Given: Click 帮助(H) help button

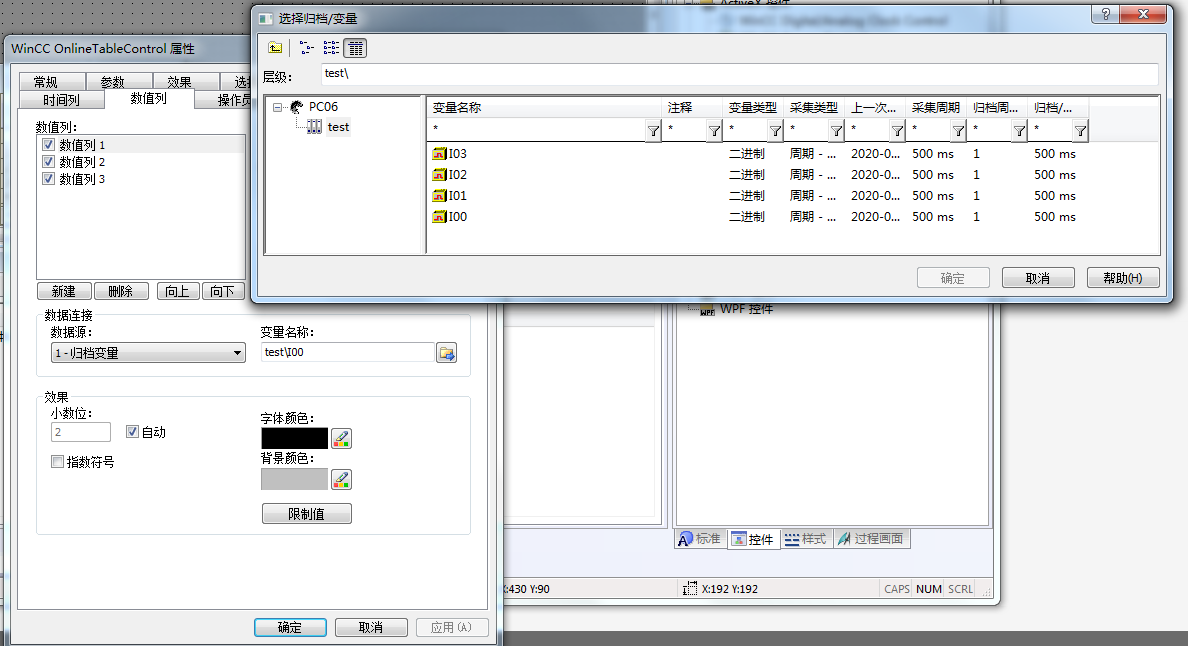Looking at the screenshot, I should (x=1123, y=278).
